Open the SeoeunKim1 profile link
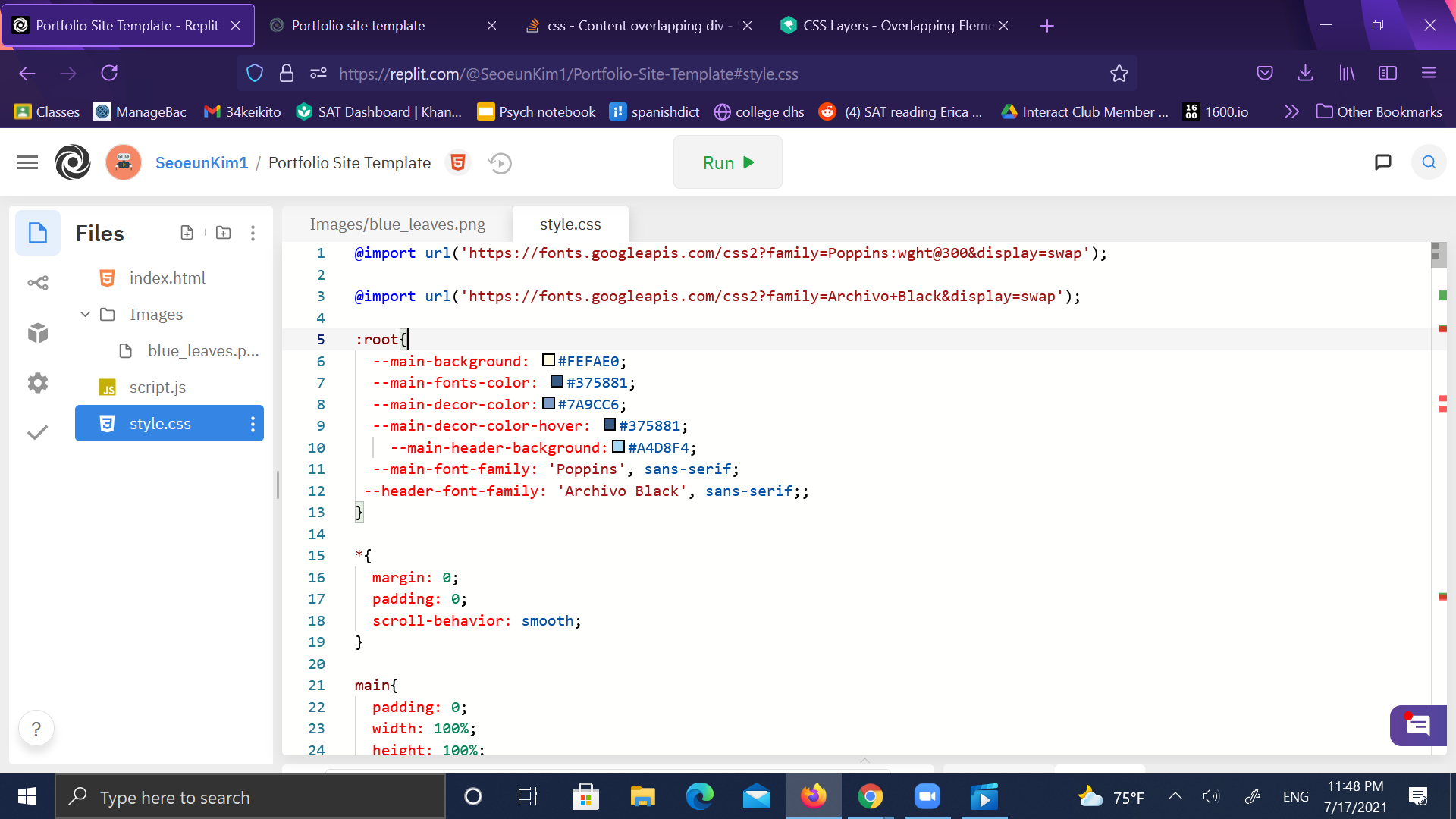The image size is (1456, 819). click(x=202, y=163)
